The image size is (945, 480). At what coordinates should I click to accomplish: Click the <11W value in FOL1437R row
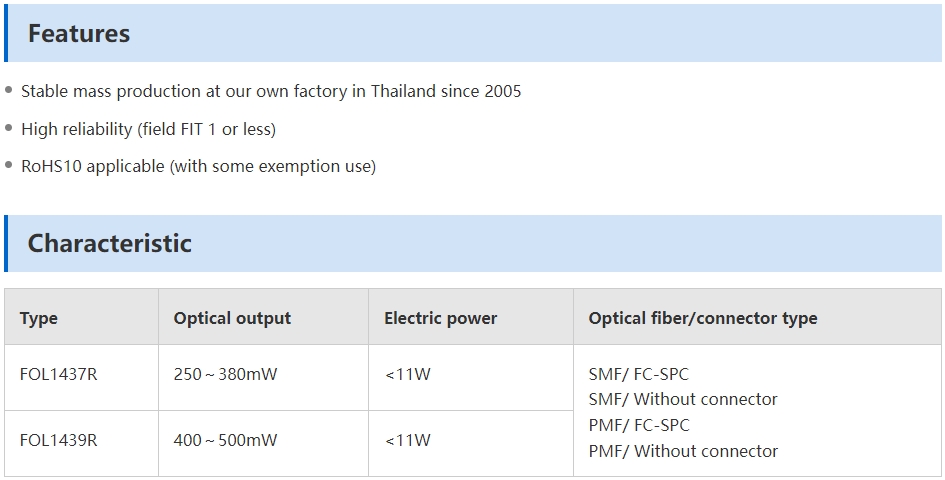pos(408,374)
